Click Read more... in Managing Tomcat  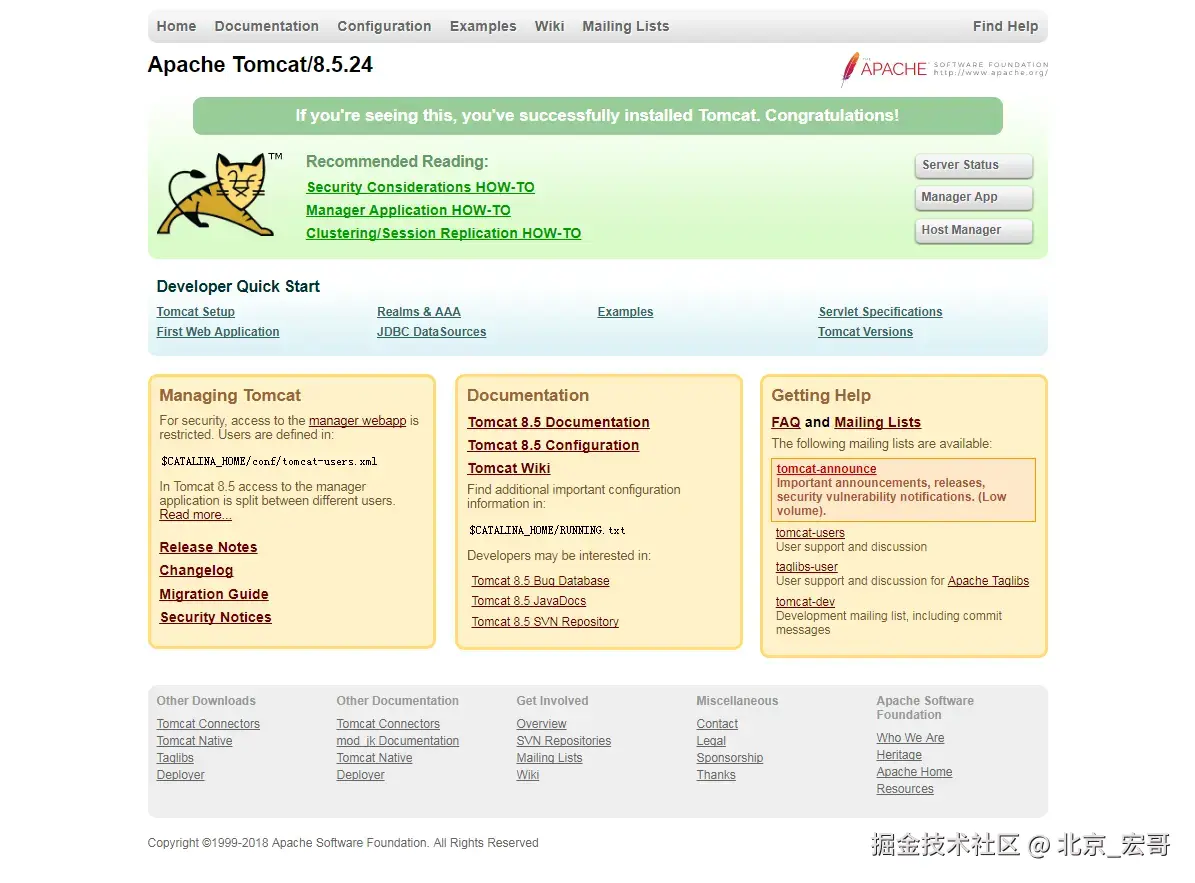click(195, 515)
